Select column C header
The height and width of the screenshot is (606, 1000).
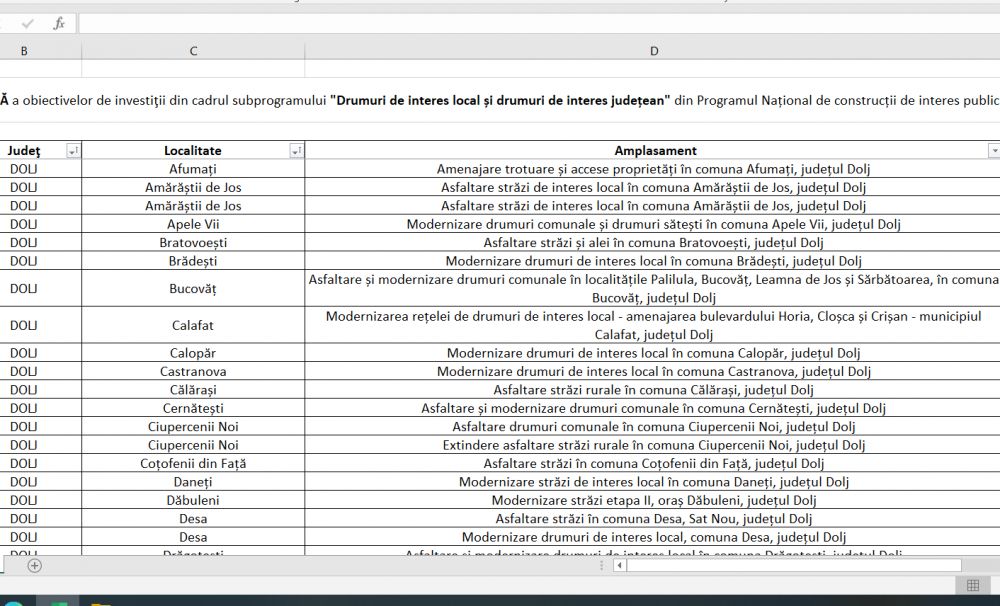pyautogui.click(x=193, y=51)
